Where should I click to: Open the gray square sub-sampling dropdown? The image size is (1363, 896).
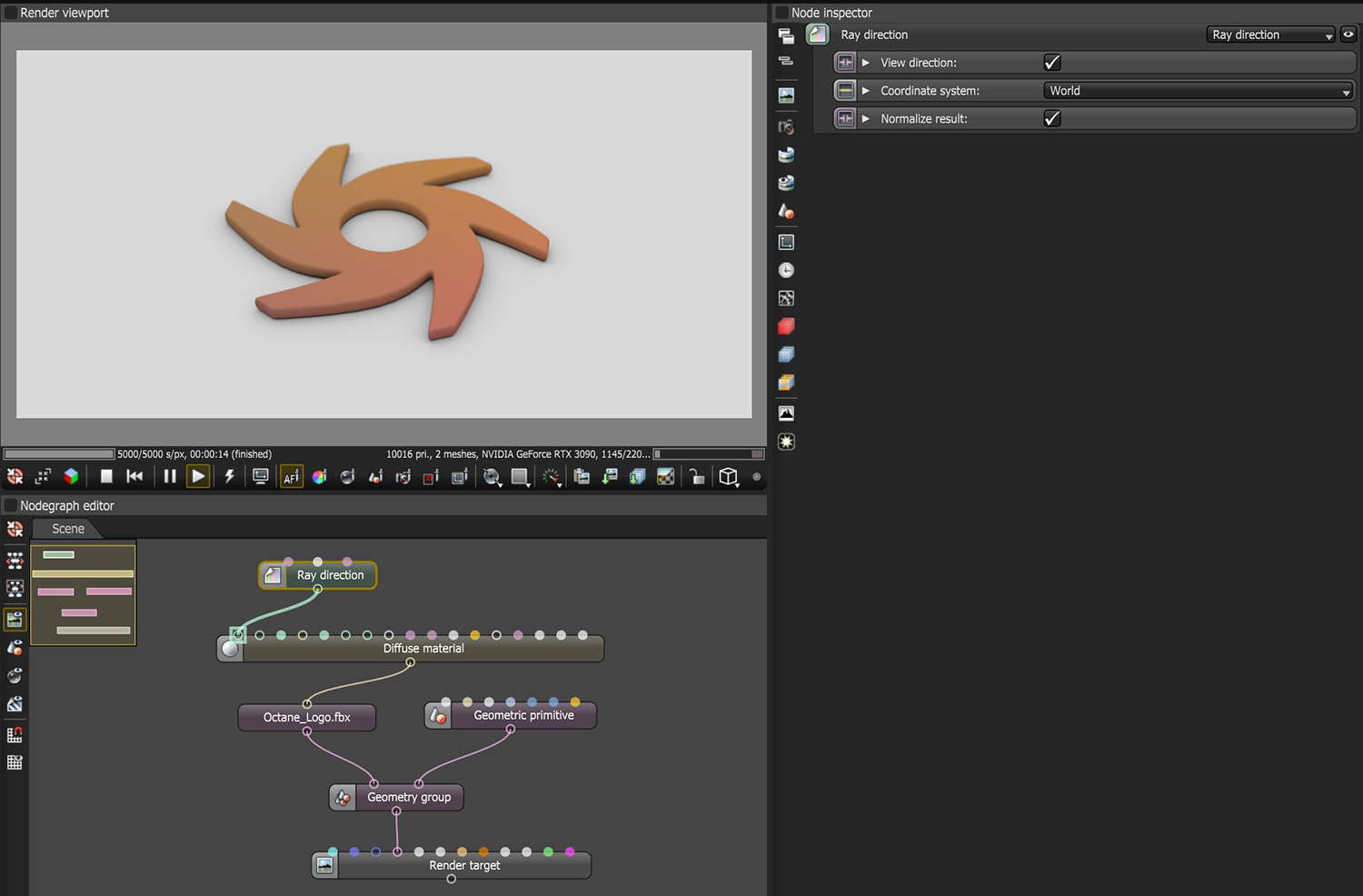520,477
